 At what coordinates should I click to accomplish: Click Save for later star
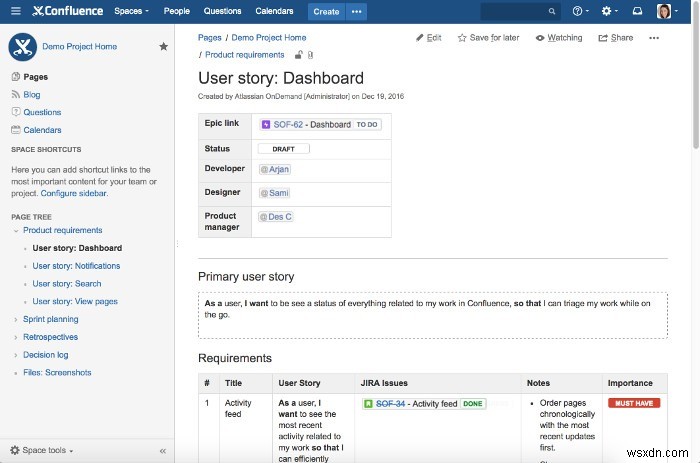[x=488, y=38]
